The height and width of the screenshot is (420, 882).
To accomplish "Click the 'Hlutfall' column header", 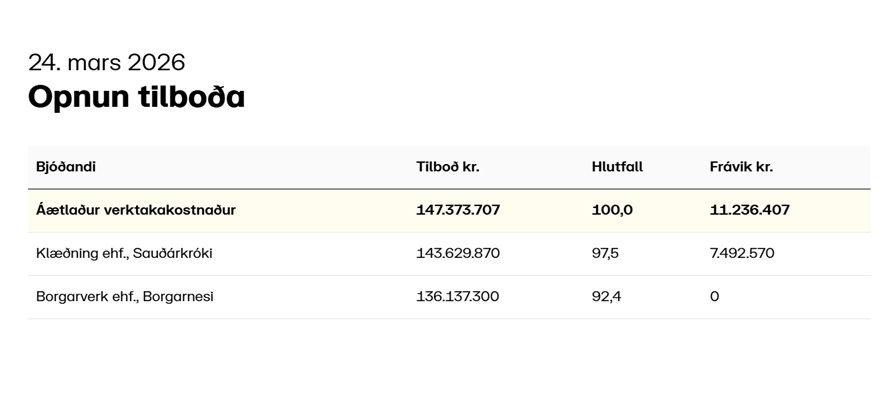I will [617, 167].
